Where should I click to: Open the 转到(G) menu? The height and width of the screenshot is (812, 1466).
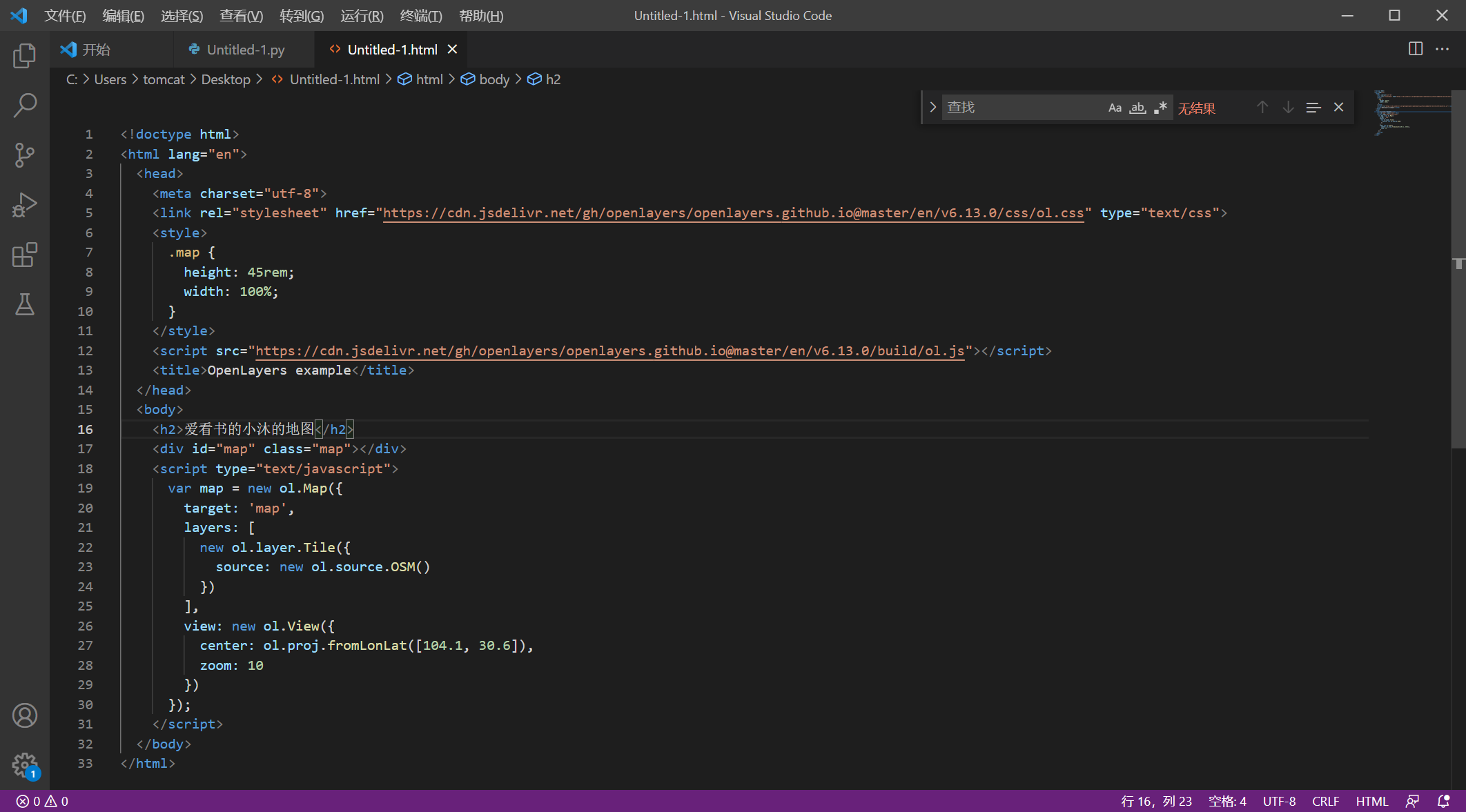coord(302,15)
